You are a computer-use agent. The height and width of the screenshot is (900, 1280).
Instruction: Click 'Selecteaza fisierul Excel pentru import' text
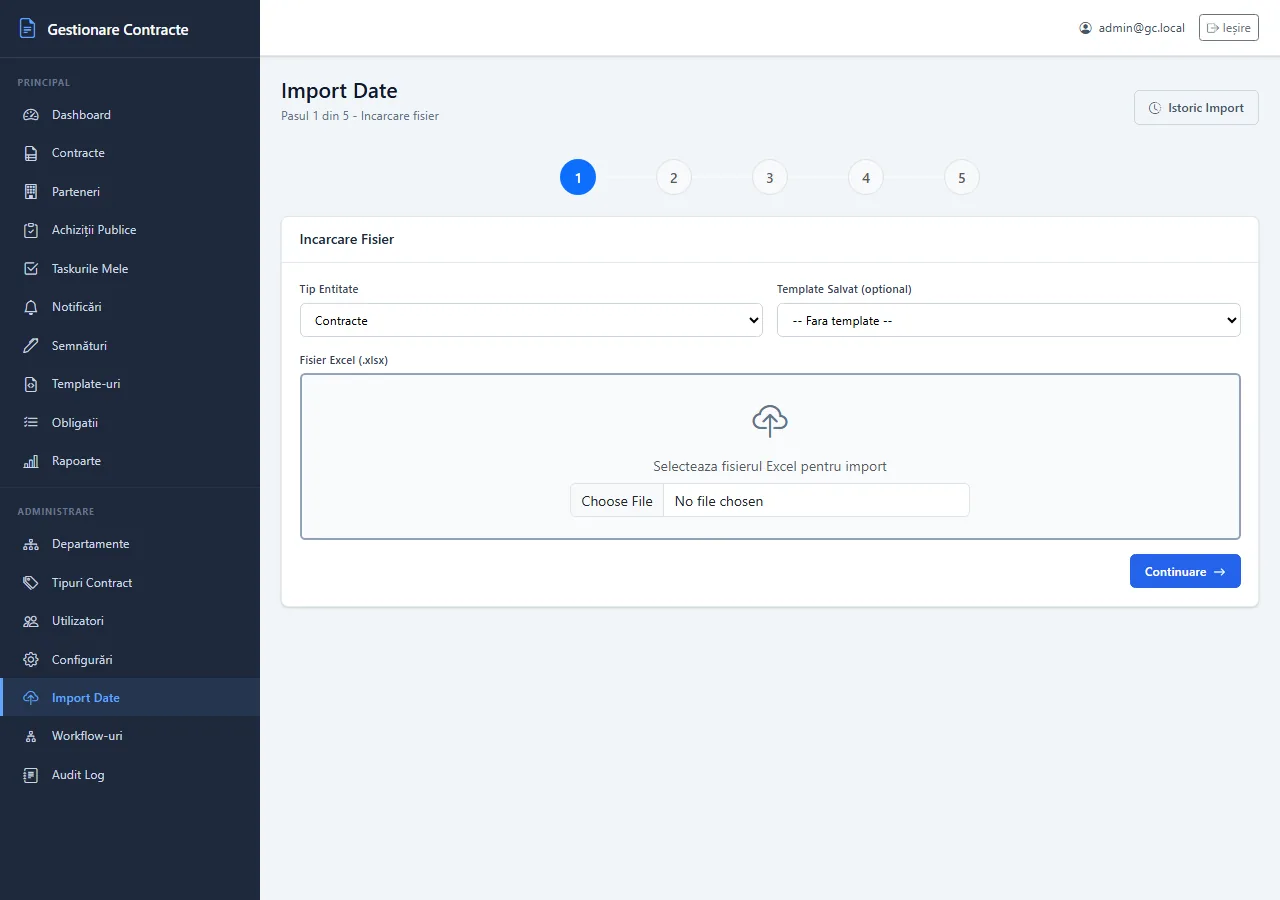770,466
